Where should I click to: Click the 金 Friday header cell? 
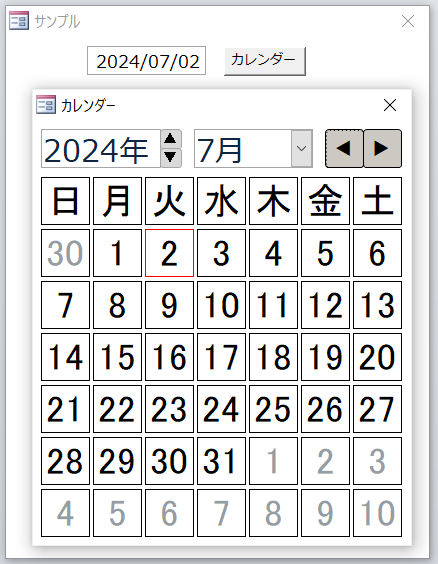[325, 201]
